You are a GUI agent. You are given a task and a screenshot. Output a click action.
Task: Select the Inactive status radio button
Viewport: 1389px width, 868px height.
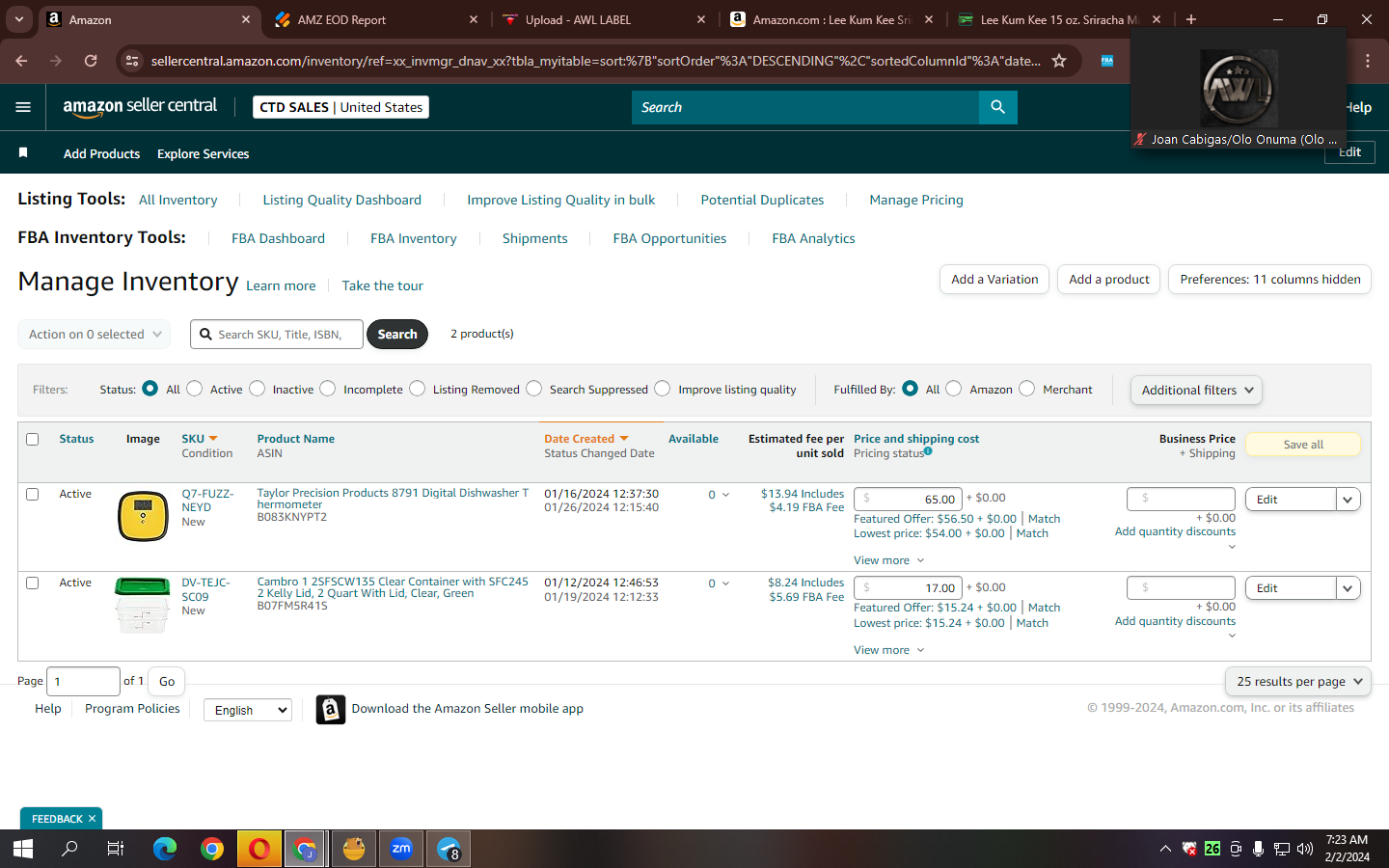click(x=258, y=389)
